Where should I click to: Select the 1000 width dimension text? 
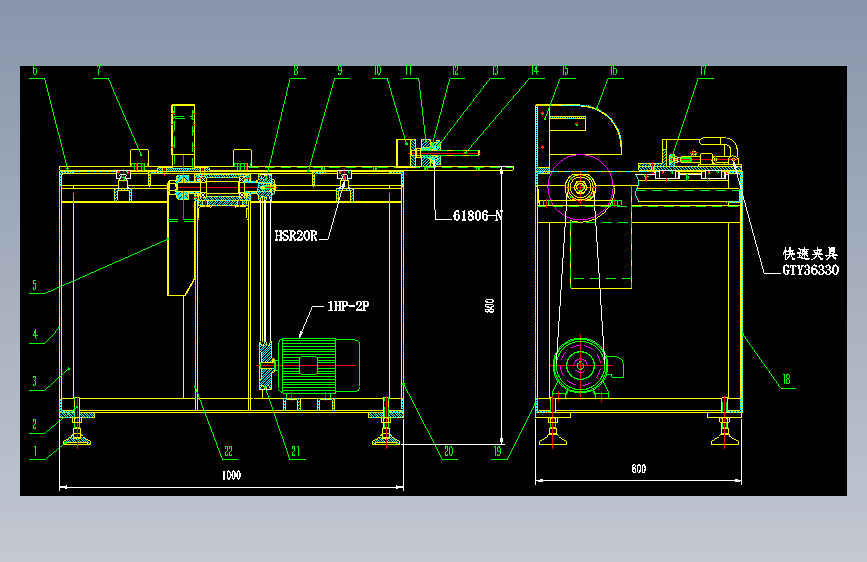click(x=231, y=475)
